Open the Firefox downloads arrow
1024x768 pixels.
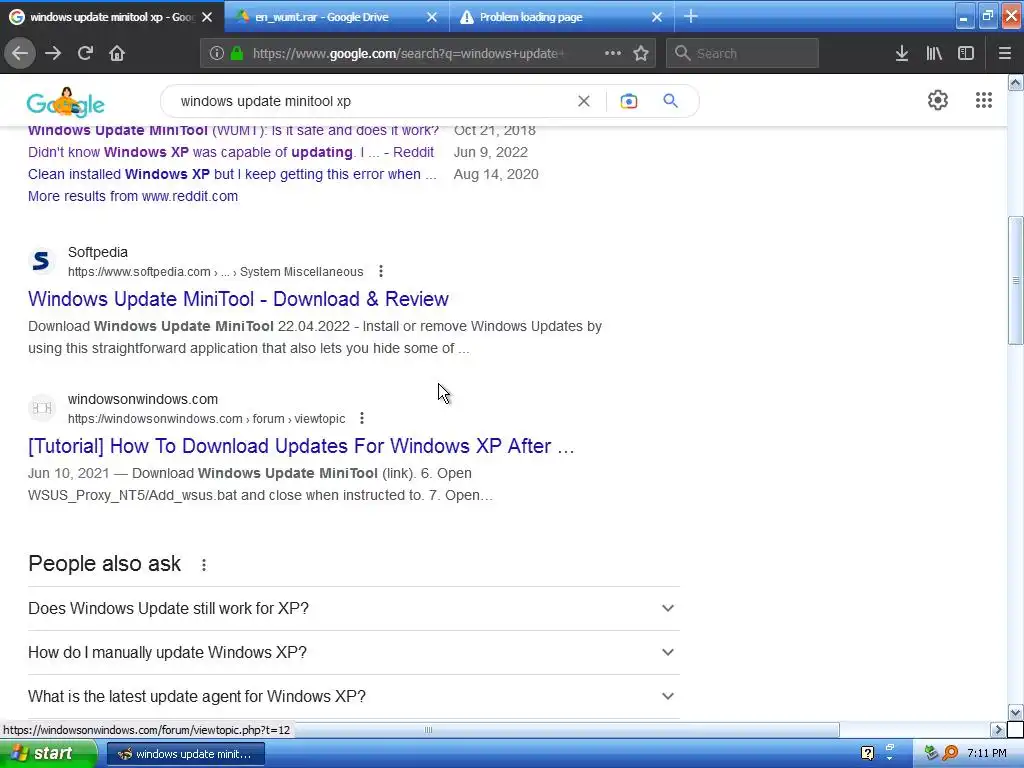[x=902, y=53]
